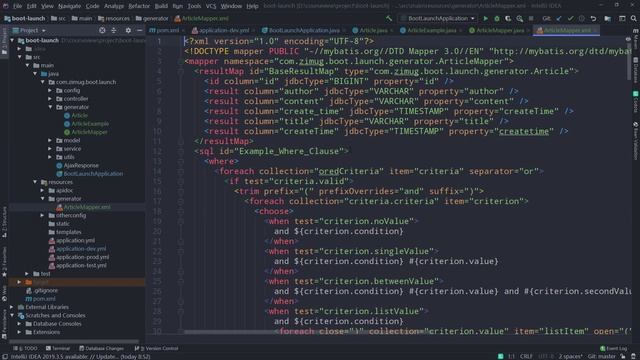Expand the controller package
The height and width of the screenshot is (360, 640).
(x=50, y=99)
